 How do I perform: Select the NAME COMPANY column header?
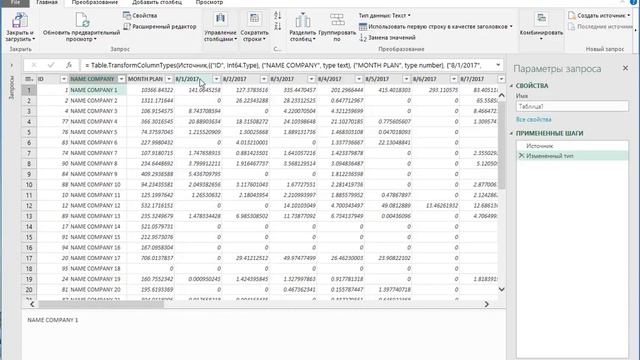point(93,79)
